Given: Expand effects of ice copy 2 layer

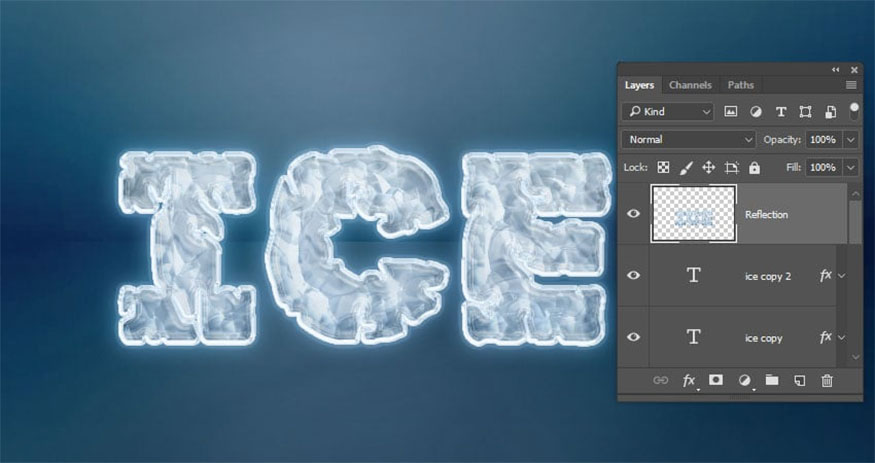Looking at the screenshot, I should 842,276.
